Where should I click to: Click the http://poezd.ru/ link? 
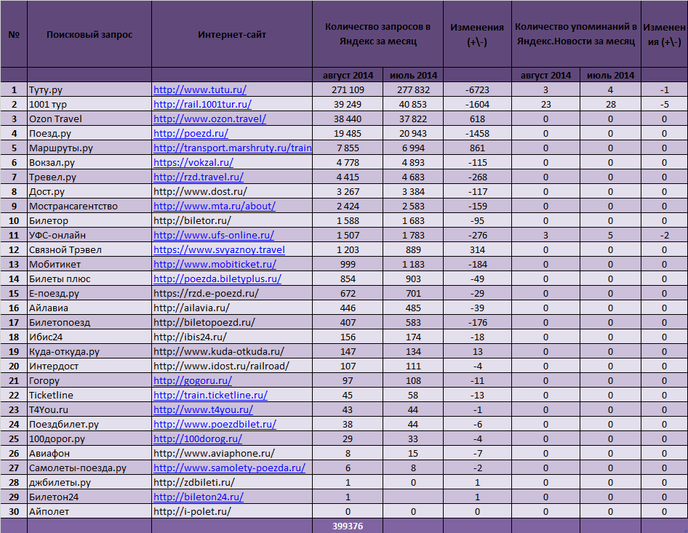(191, 133)
